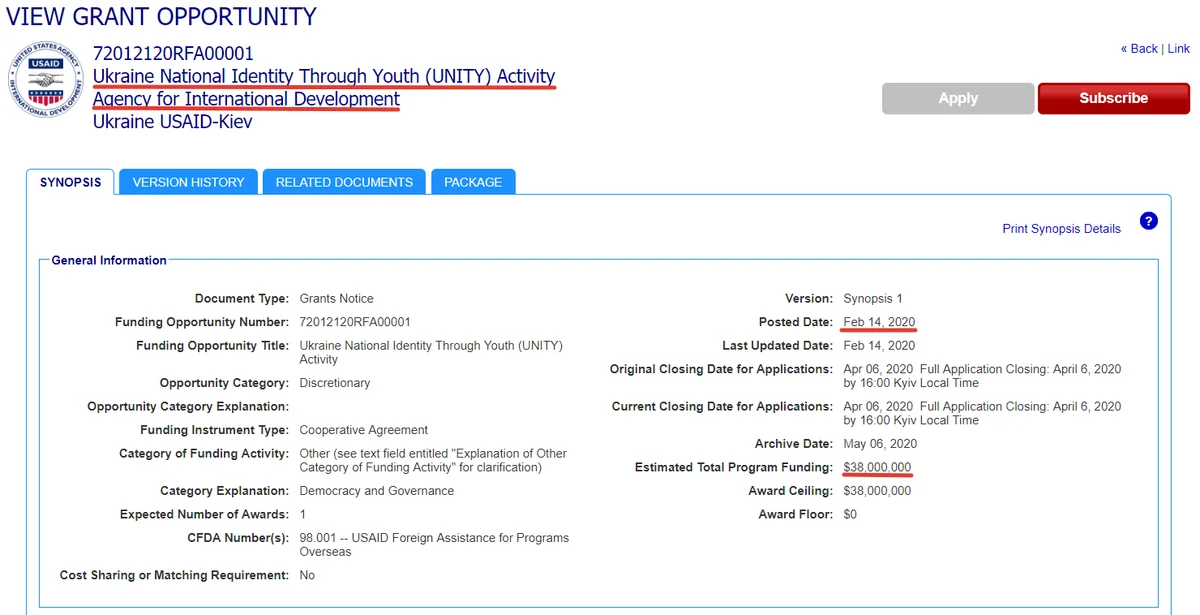Click the Last Updated Date value
This screenshot has width=1200, height=615.
pos(879,346)
